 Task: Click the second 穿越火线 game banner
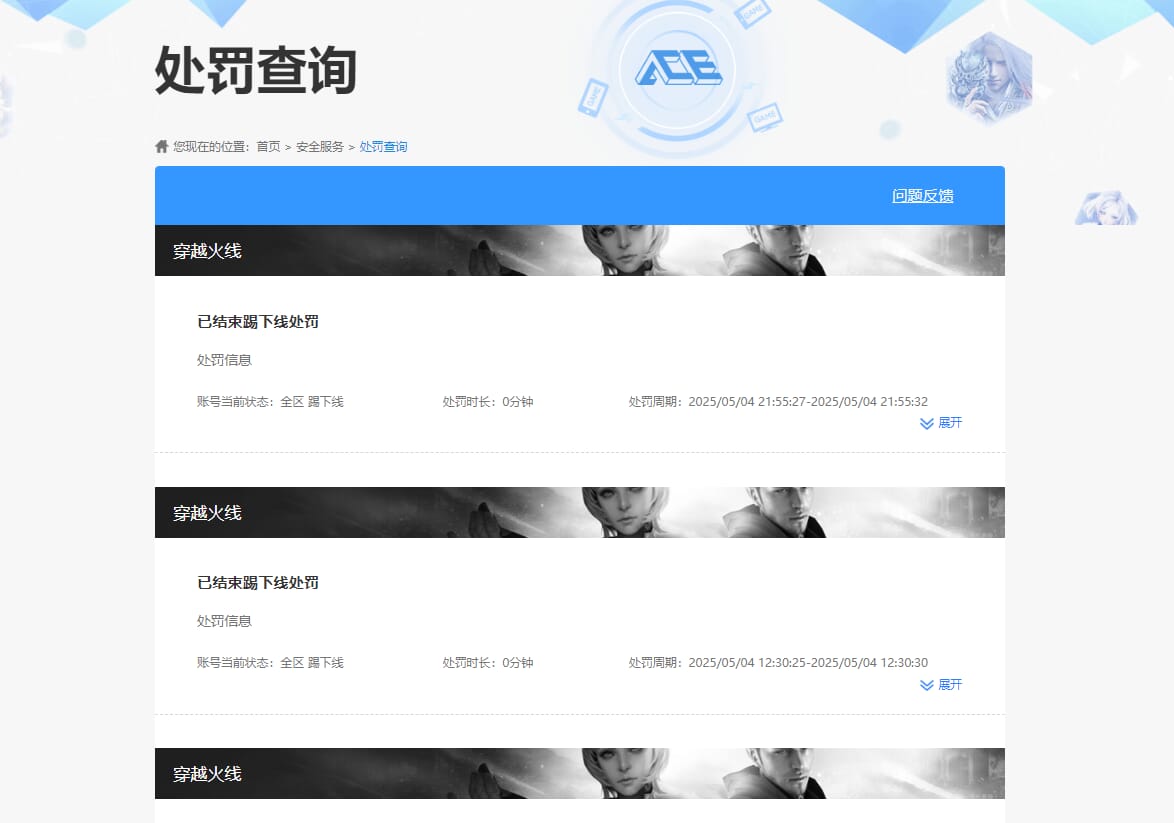click(x=580, y=512)
